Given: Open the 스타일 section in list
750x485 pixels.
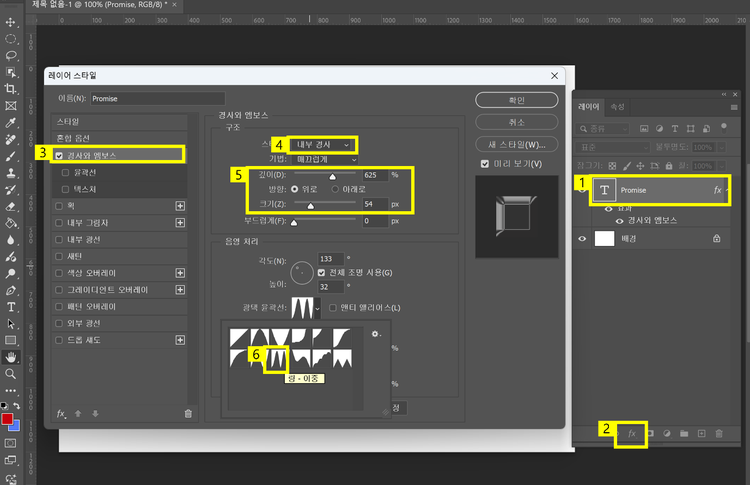Looking at the screenshot, I should tap(119, 121).
